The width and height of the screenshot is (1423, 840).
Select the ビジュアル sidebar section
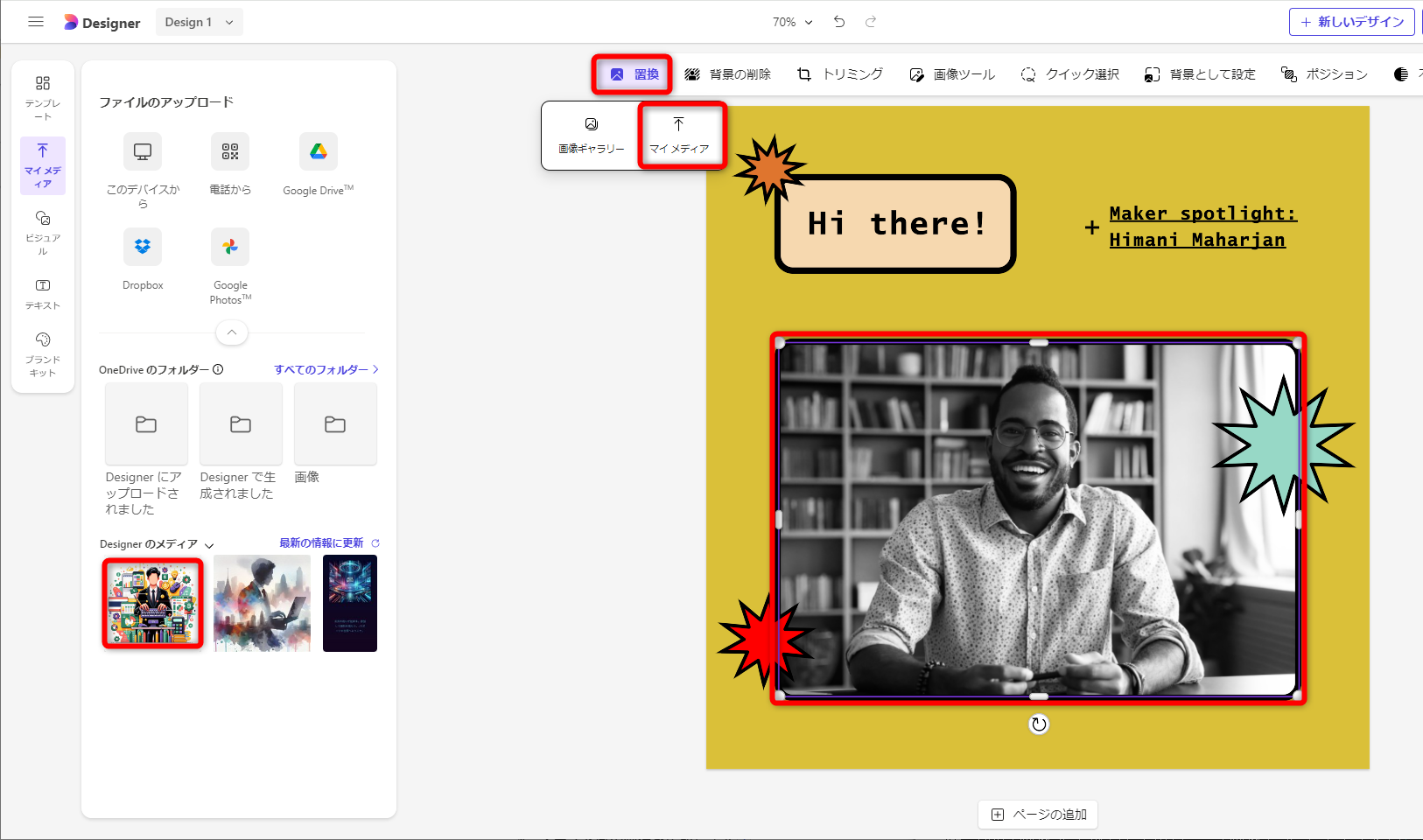coord(42,232)
